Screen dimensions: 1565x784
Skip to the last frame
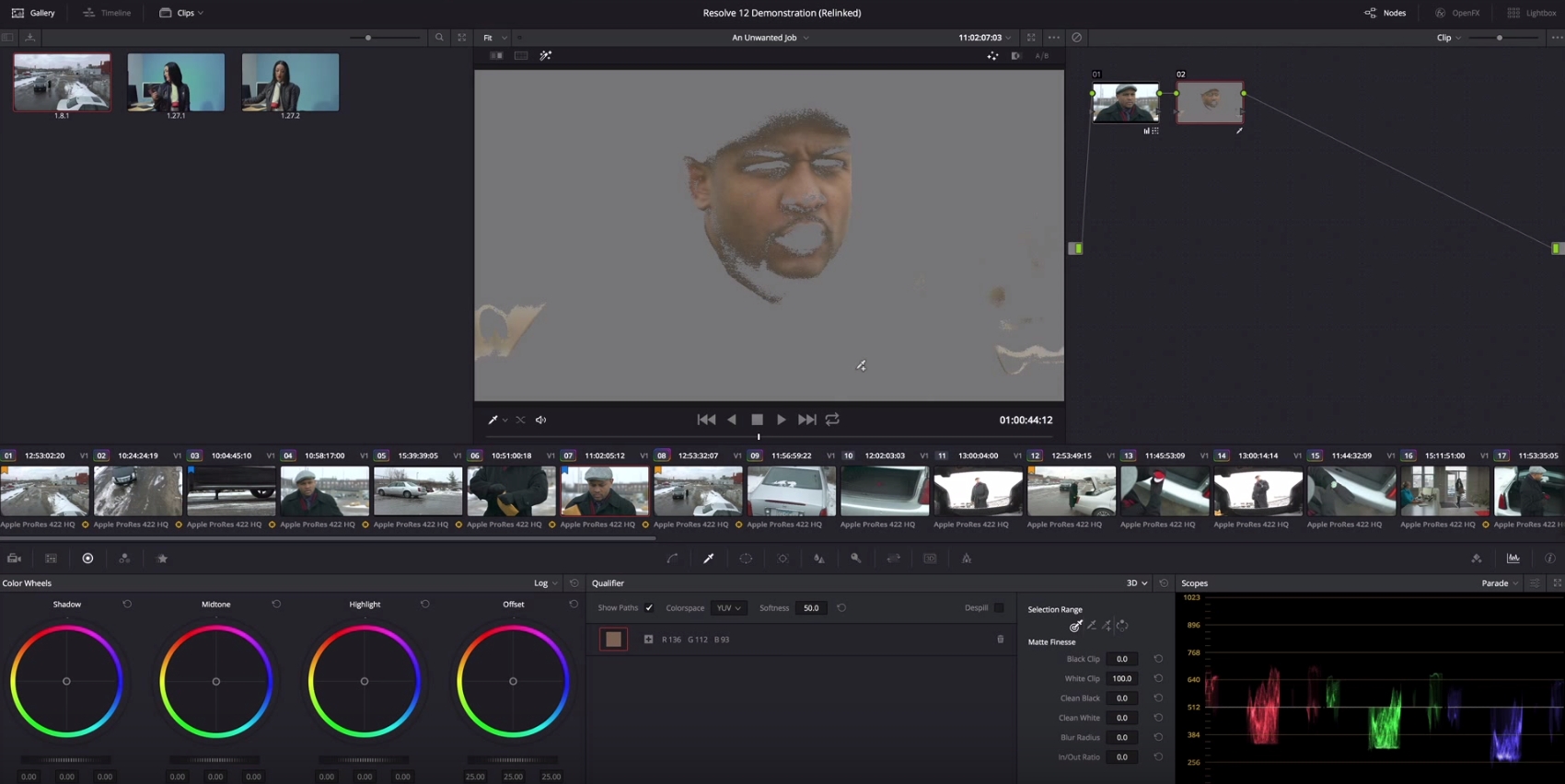pos(806,420)
